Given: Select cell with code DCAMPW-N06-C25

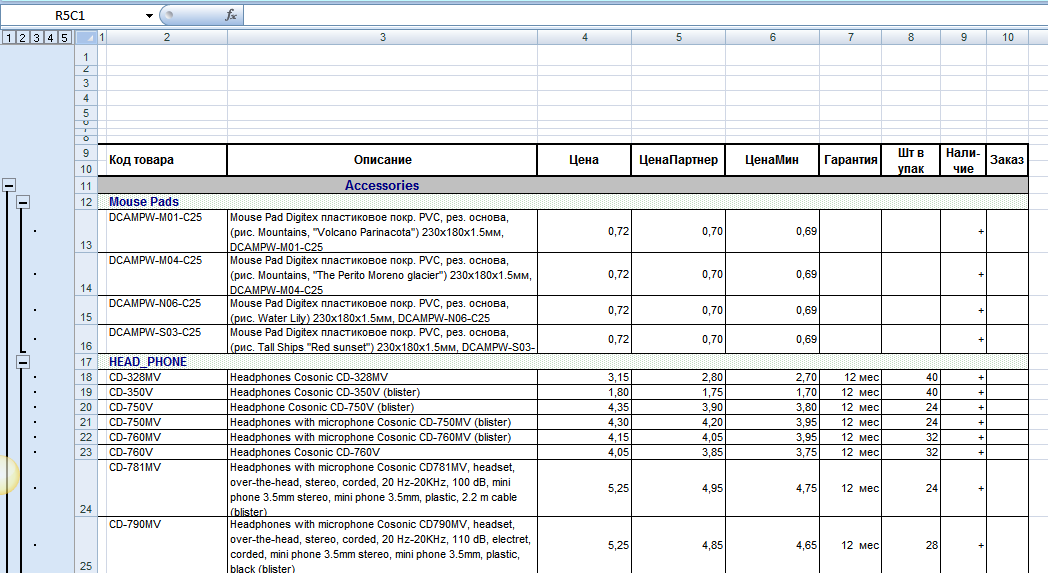Looking at the screenshot, I should (x=166, y=310).
